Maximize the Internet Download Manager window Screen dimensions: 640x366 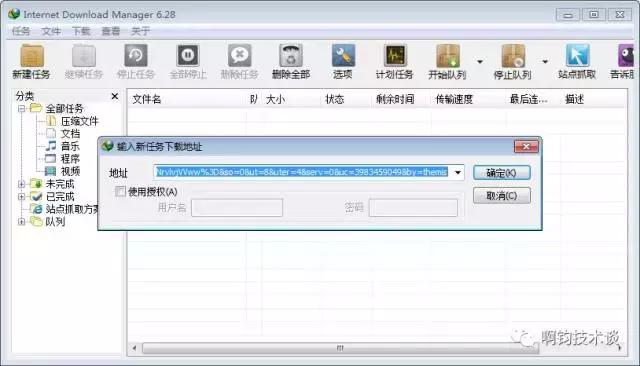(594, 15)
